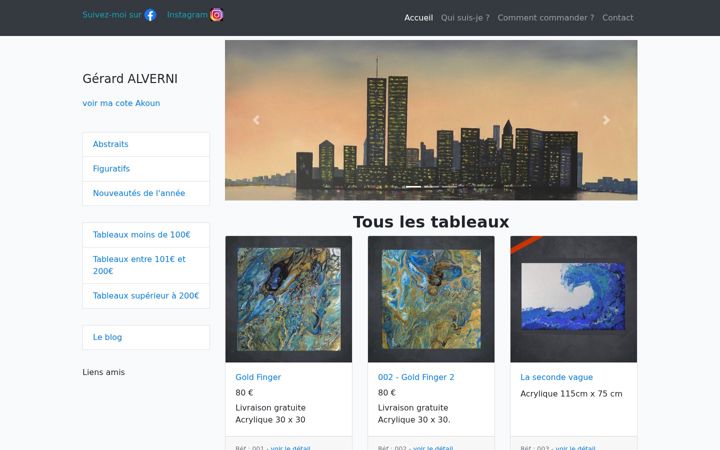720x450 pixels.
Task: Open the Facebook icon link
Action: point(150,15)
